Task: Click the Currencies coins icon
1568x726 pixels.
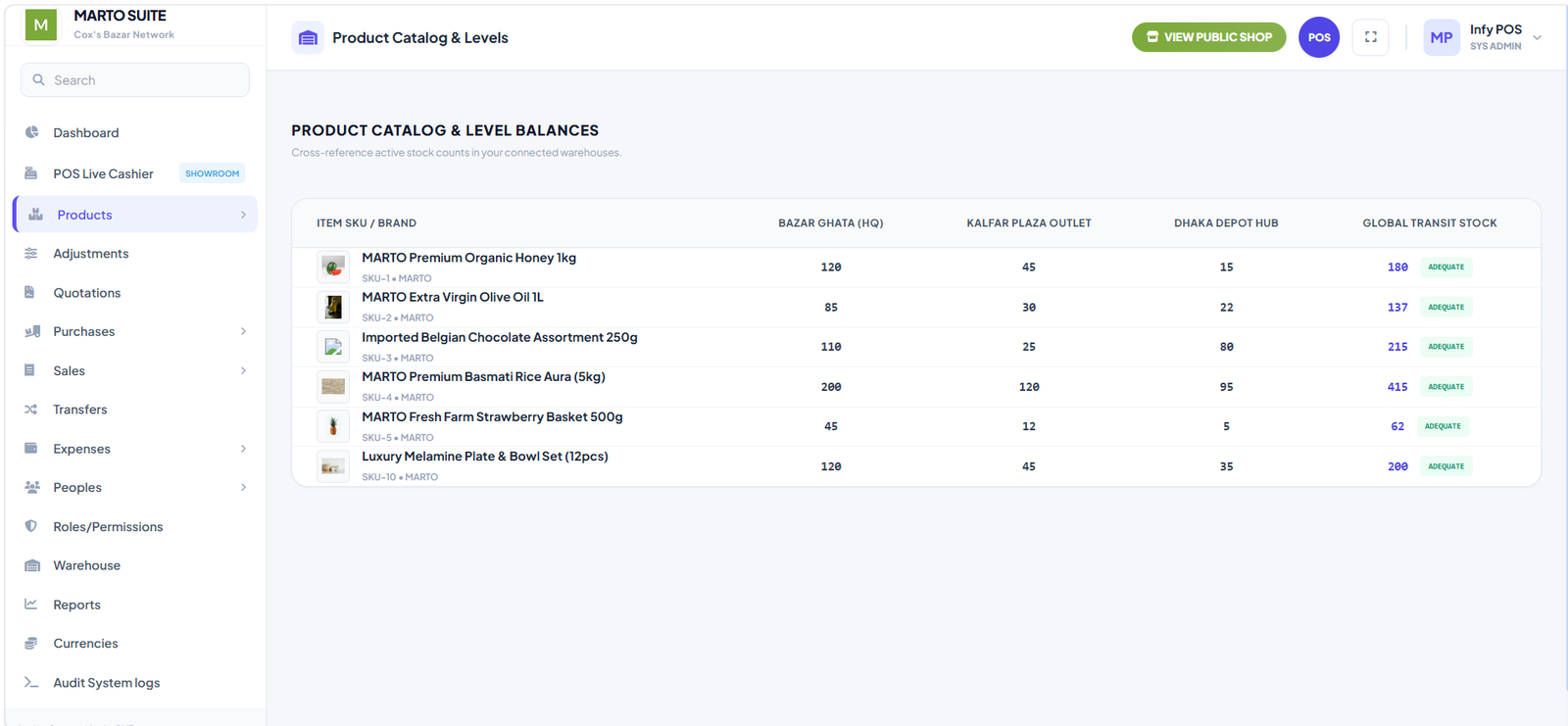Action: point(31,643)
